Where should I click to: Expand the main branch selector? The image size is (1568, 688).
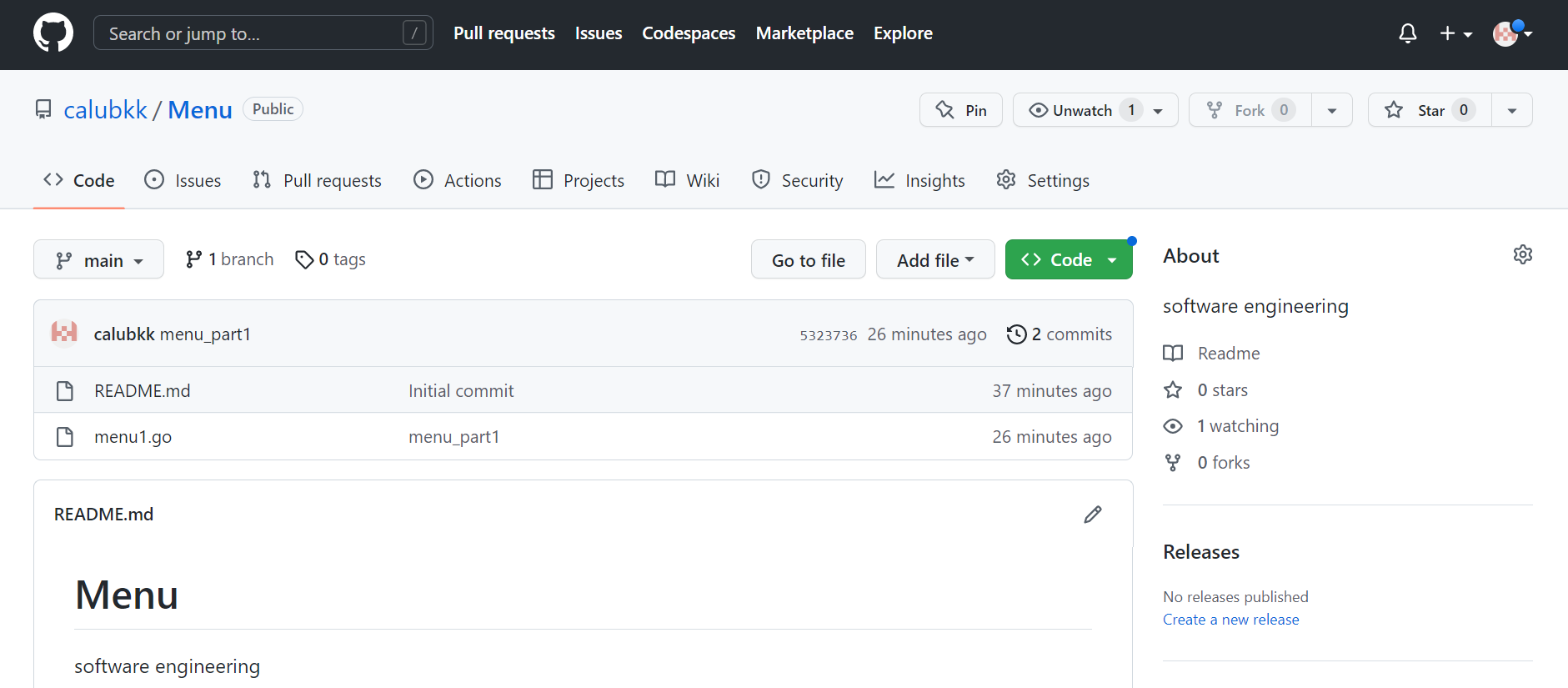pos(98,260)
